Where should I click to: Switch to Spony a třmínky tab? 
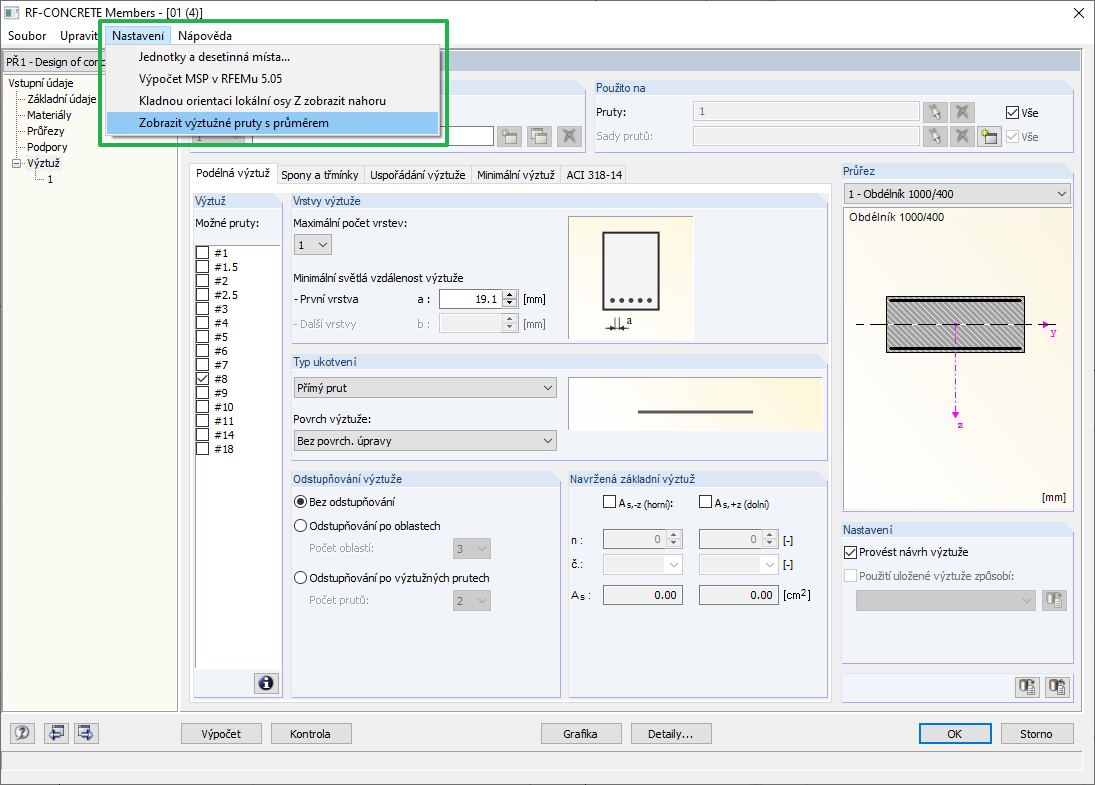coord(320,175)
